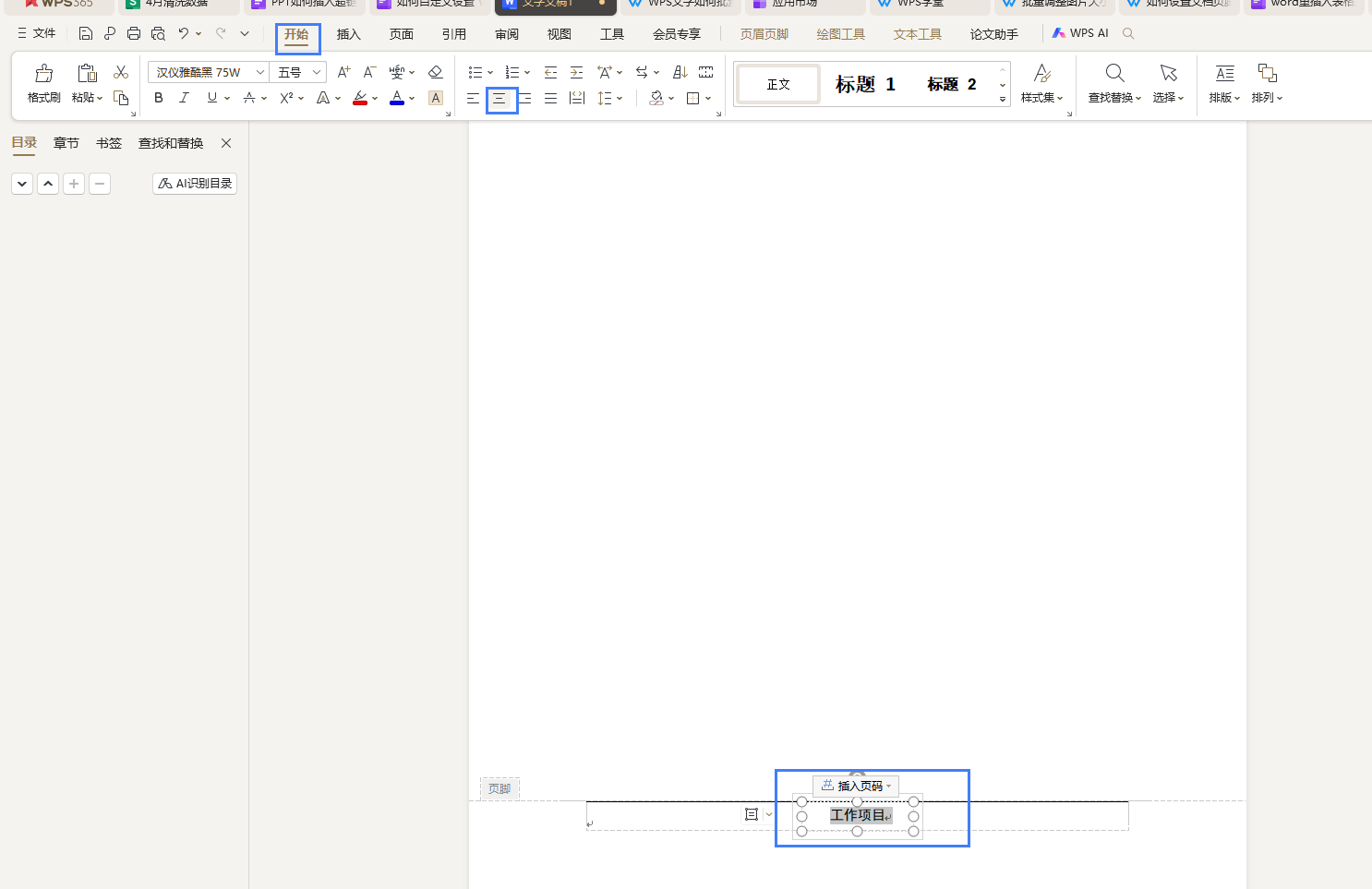Viewport: 1372px width, 889px height.
Task: Open the font size dropdown (五号)
Action: 317,72
